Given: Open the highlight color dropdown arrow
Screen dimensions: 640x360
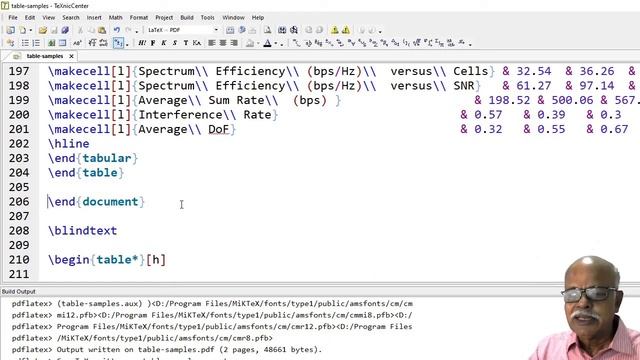Looking at the screenshot, I should tap(258, 43).
